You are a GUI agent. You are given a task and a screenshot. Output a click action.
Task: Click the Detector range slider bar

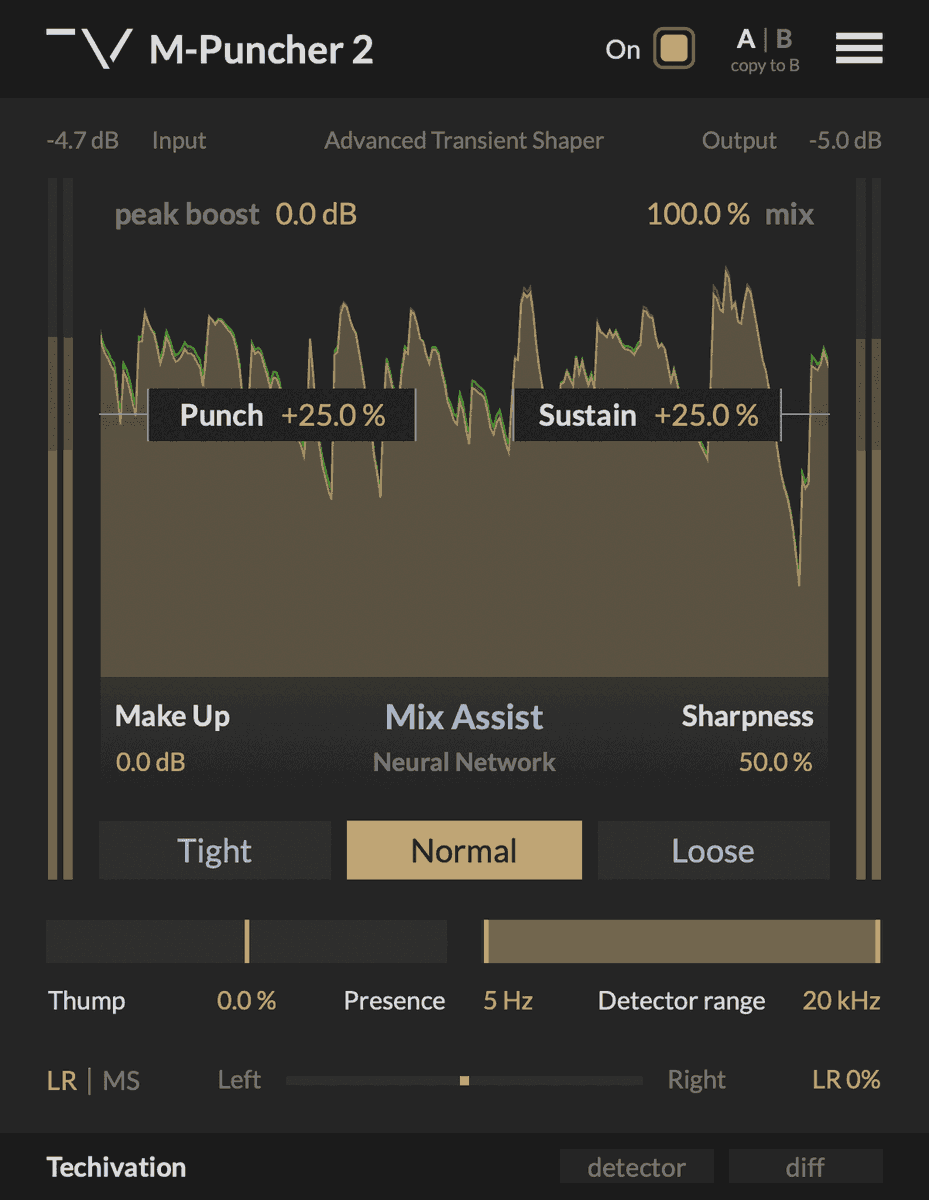click(x=681, y=942)
